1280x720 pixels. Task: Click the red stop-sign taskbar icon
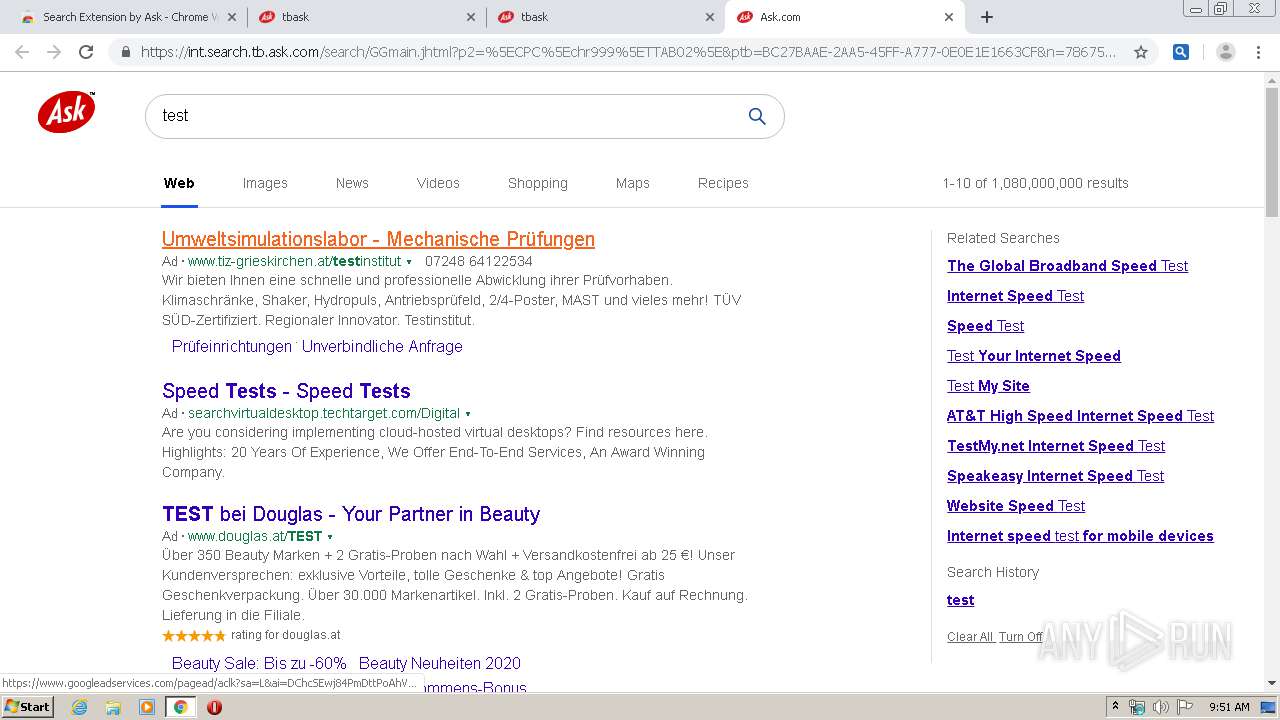coord(214,707)
